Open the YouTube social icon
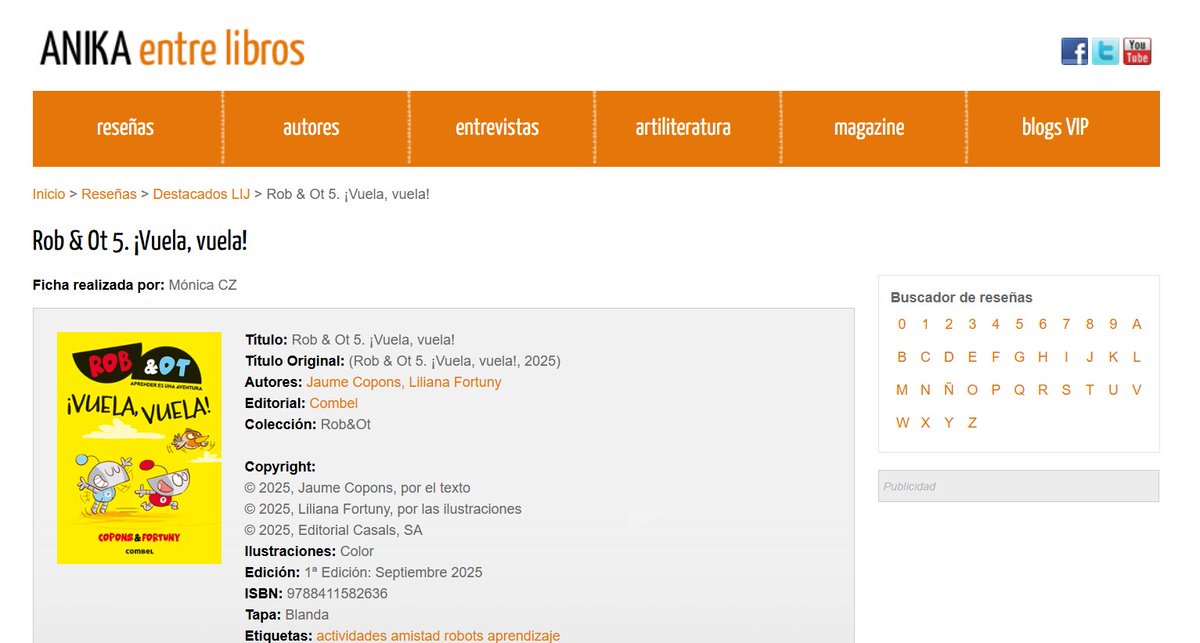 (x=1137, y=51)
